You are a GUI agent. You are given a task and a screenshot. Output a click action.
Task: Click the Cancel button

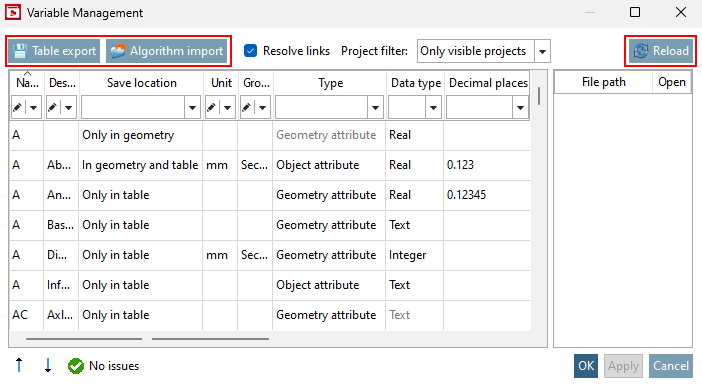pos(671,366)
